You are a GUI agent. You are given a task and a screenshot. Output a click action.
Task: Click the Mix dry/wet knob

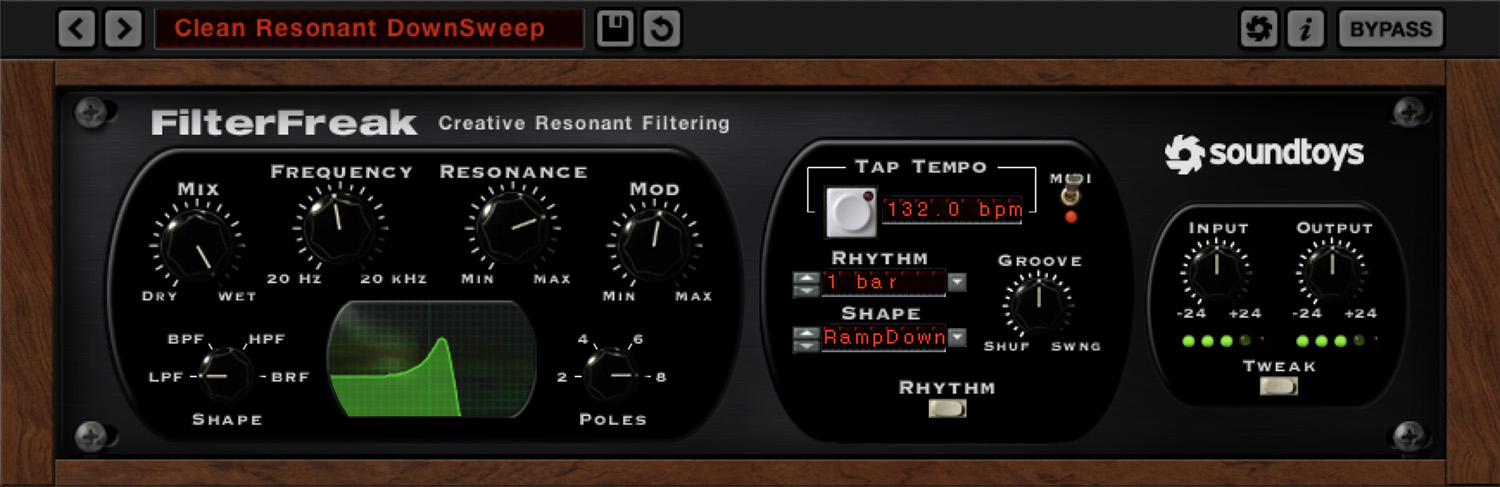coord(196,245)
